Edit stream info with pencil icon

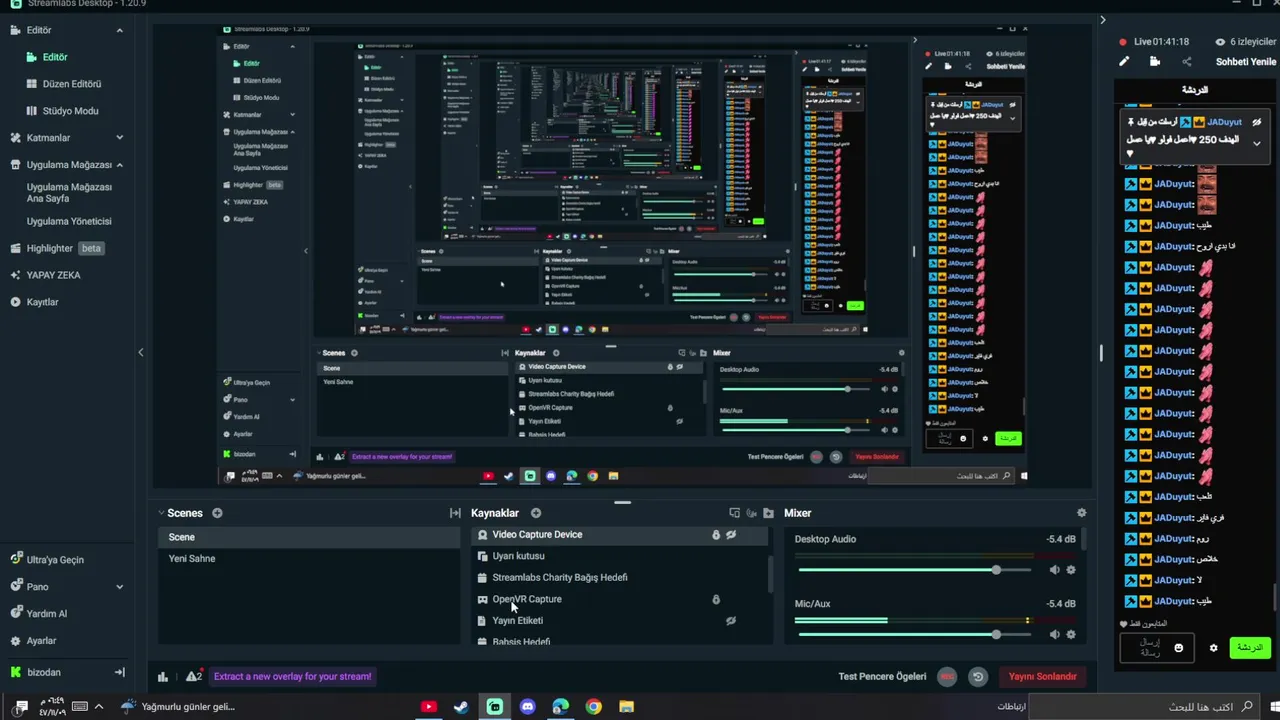(x=1124, y=62)
